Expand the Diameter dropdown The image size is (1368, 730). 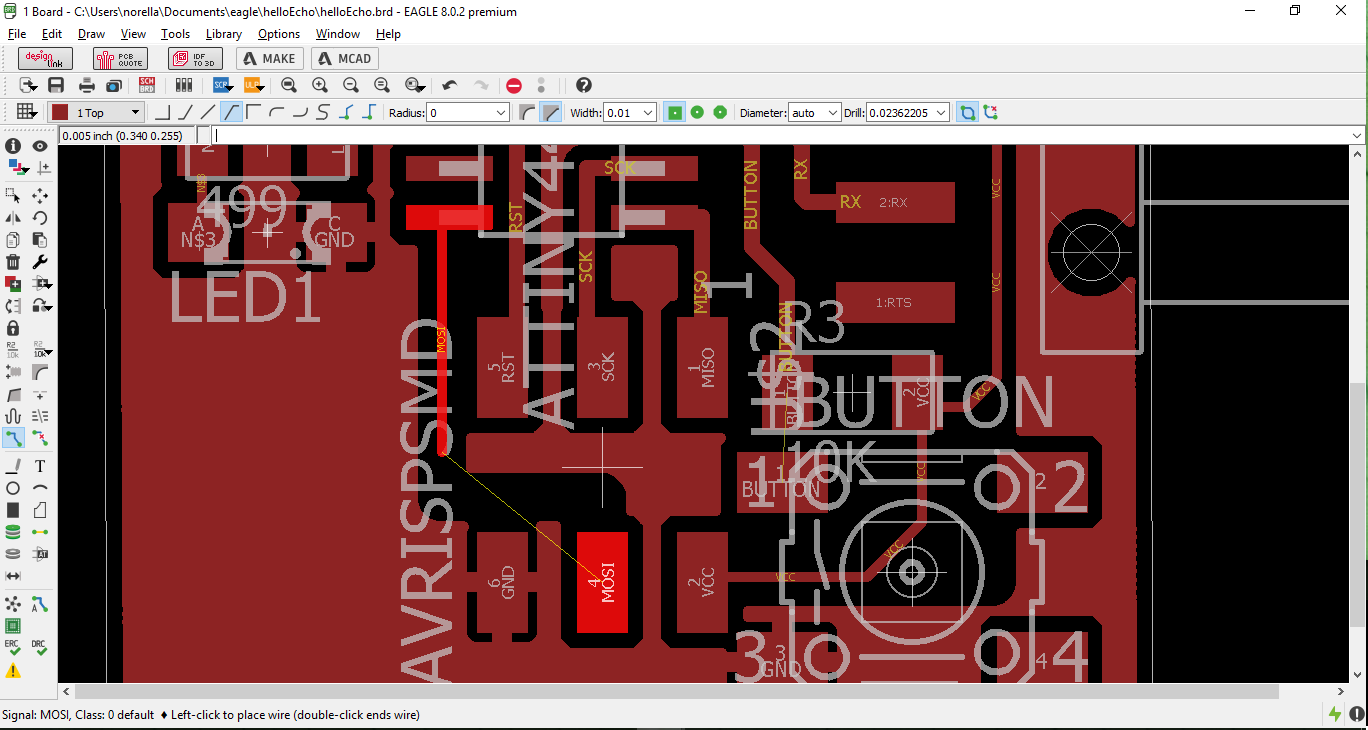[832, 113]
